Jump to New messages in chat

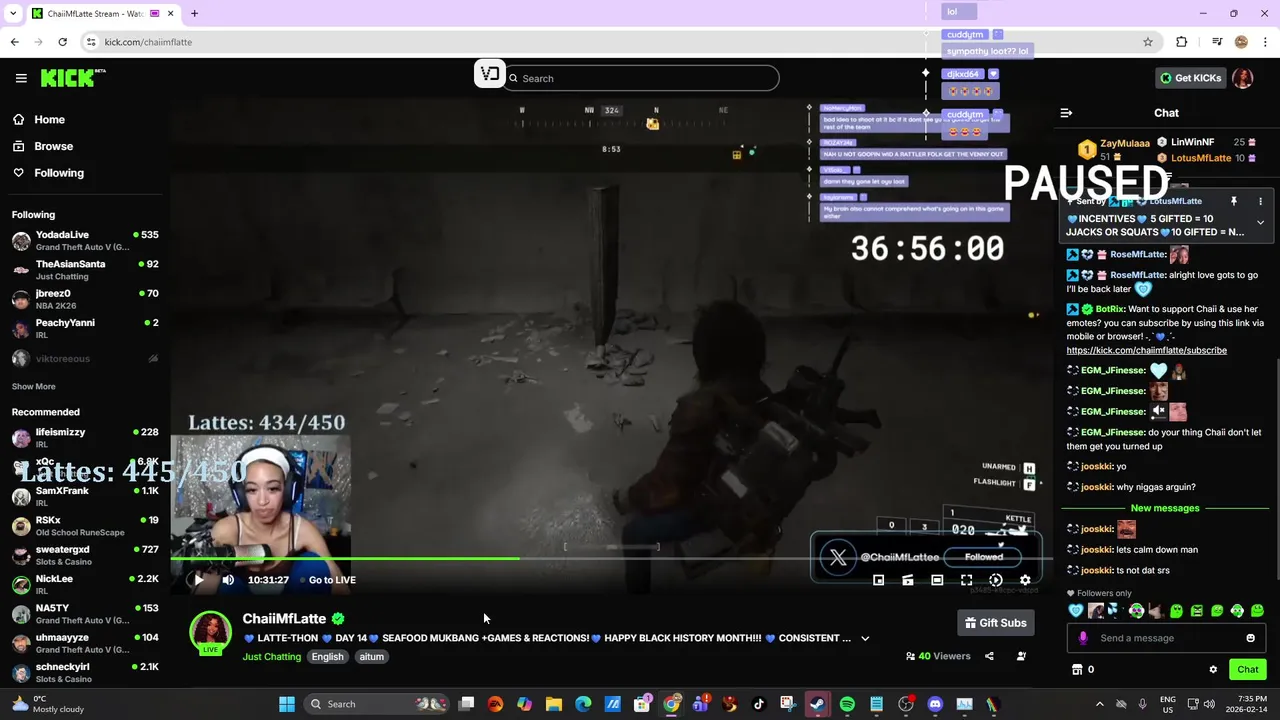pos(1164,508)
